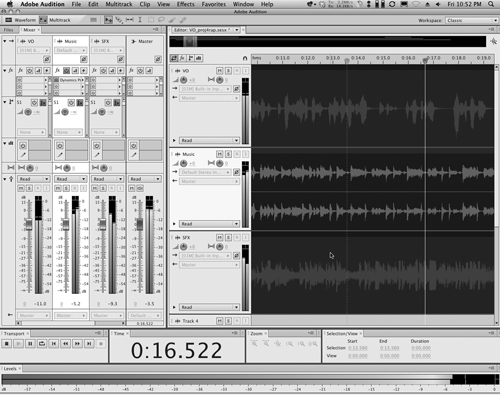Select the Move tool in toolbar
The width and height of the screenshot is (500, 395).
tap(108, 20)
